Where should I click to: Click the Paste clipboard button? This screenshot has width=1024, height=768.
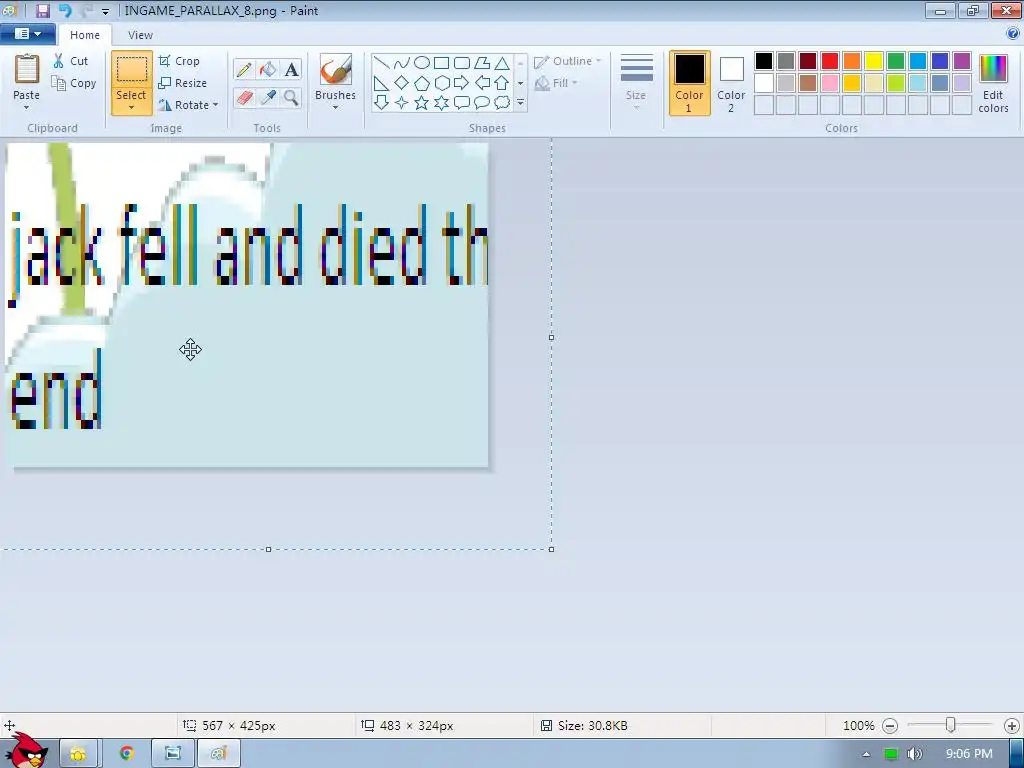27,77
